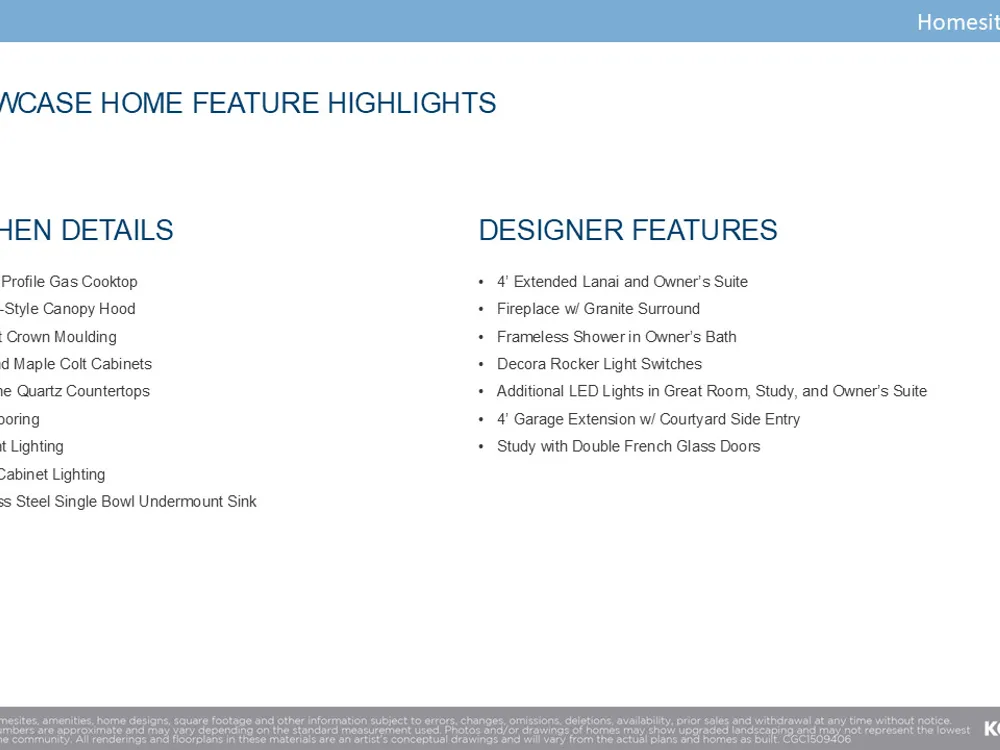Click the Maple Colt Cabinets text
This screenshot has height=750, width=1000.
point(77,364)
